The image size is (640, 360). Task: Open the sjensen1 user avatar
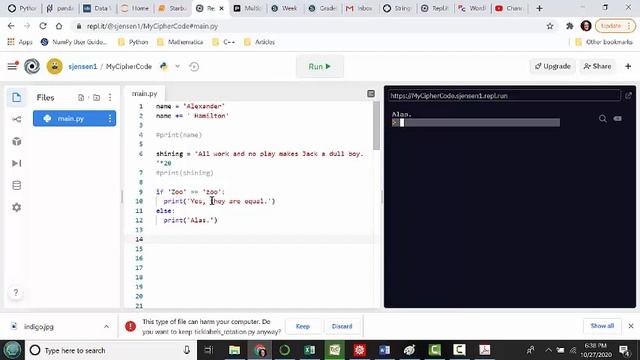[55, 66]
